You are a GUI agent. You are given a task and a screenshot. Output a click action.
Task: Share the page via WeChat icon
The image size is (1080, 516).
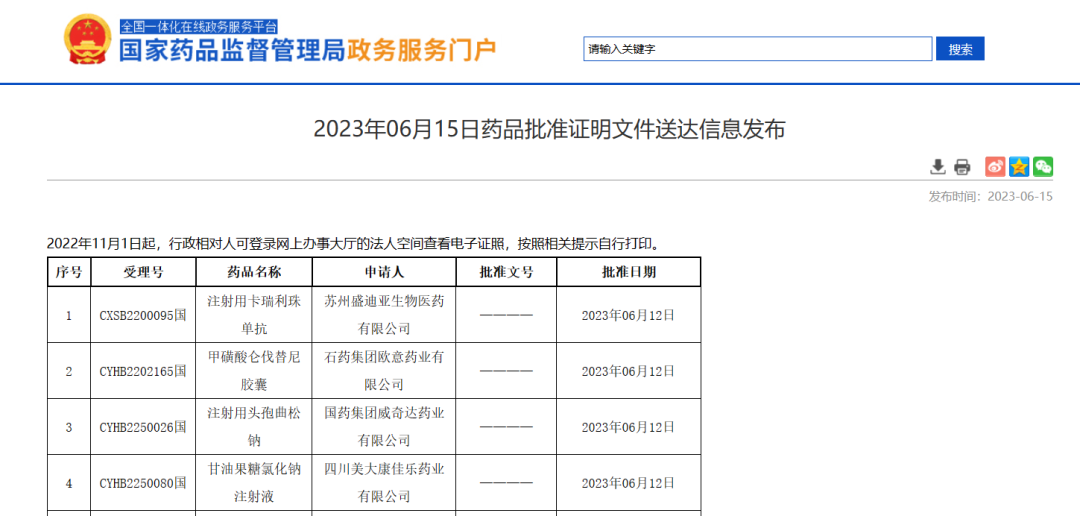point(1043,167)
